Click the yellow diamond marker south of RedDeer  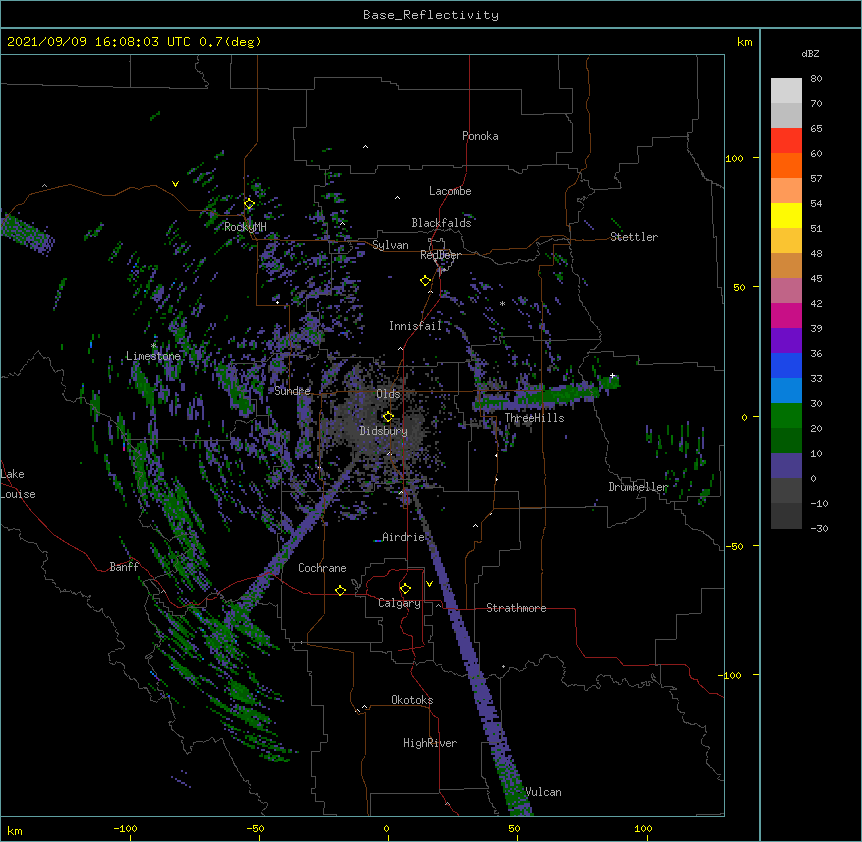[425, 281]
